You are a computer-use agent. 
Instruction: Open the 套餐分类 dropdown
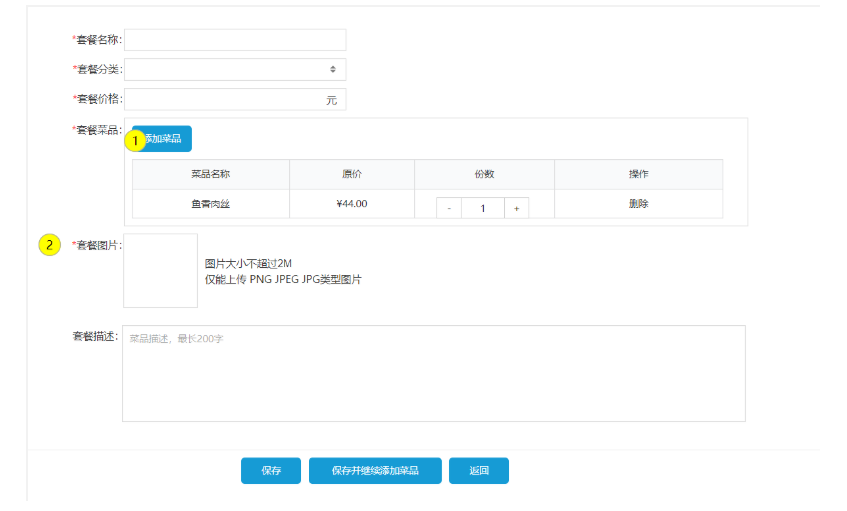point(235,69)
